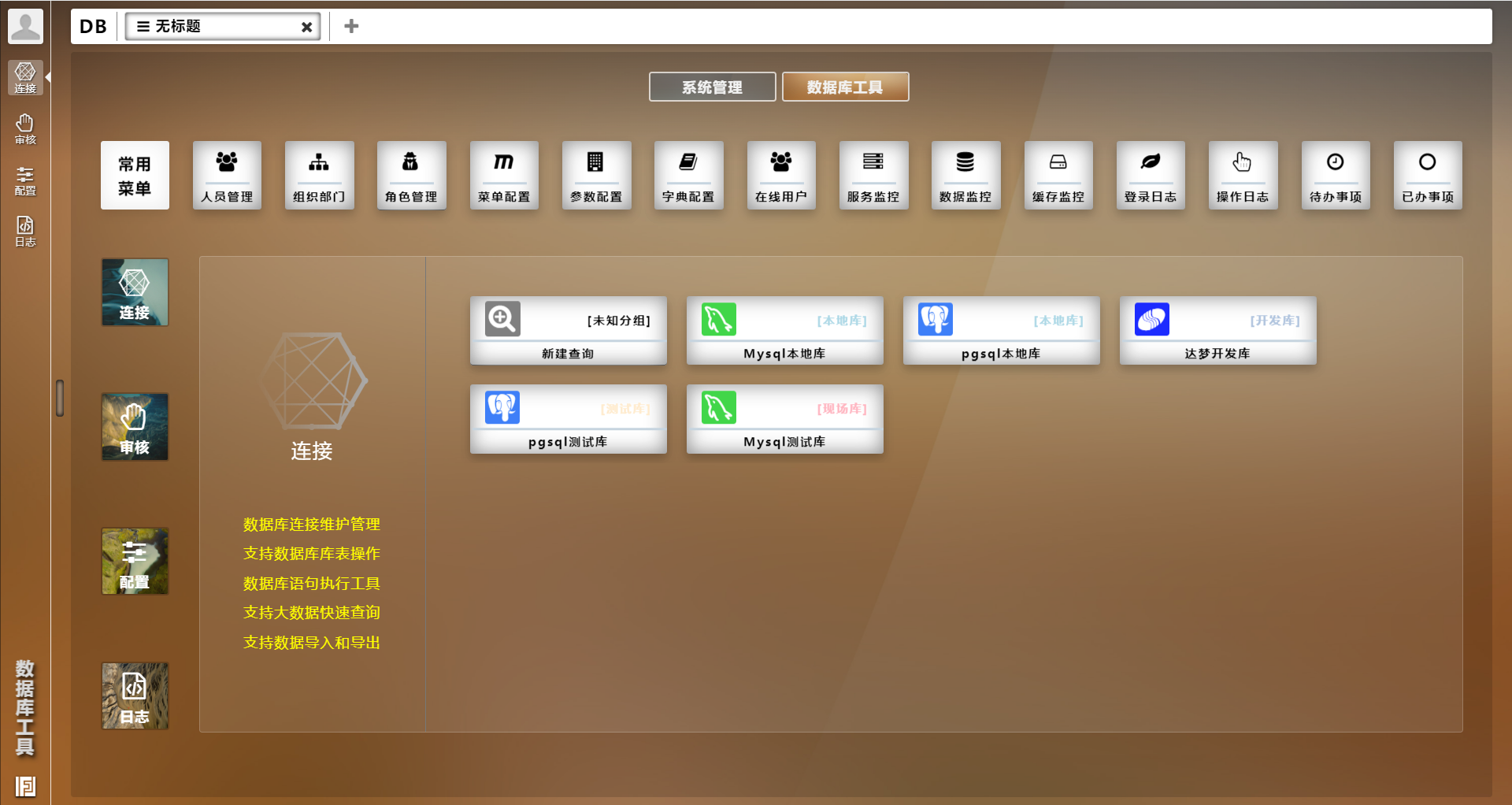Open 操作日志 shortcut tile
Viewport: 1512px width, 805px height.
1243,175
